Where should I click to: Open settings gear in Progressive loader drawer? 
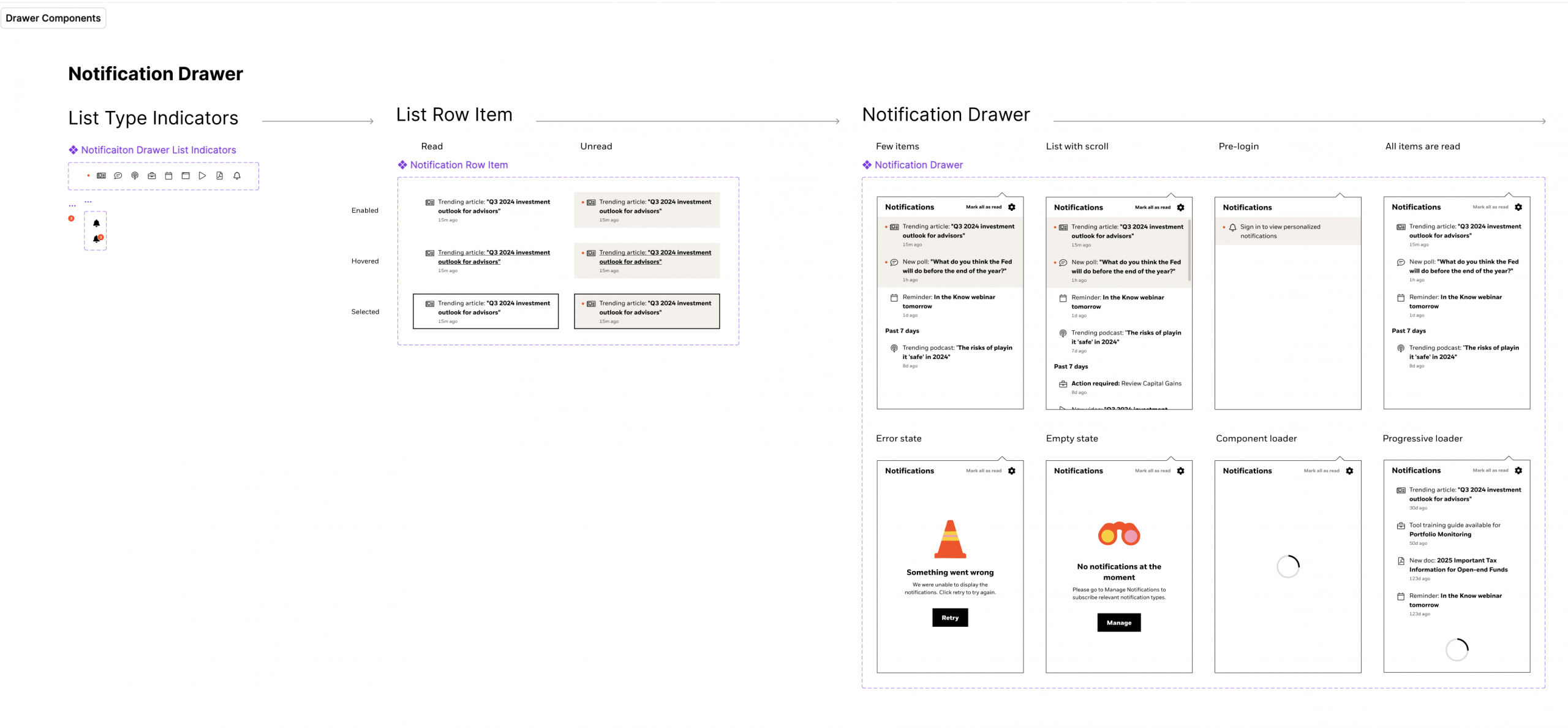point(1518,471)
